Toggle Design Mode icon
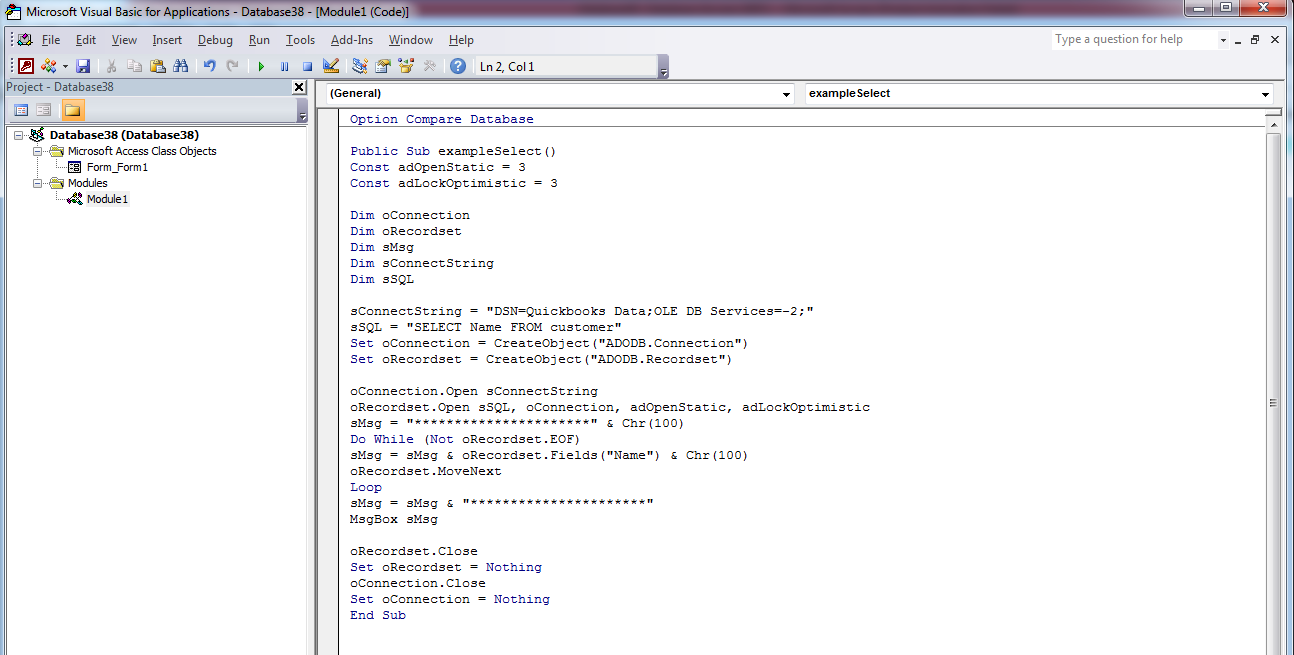 331,66
